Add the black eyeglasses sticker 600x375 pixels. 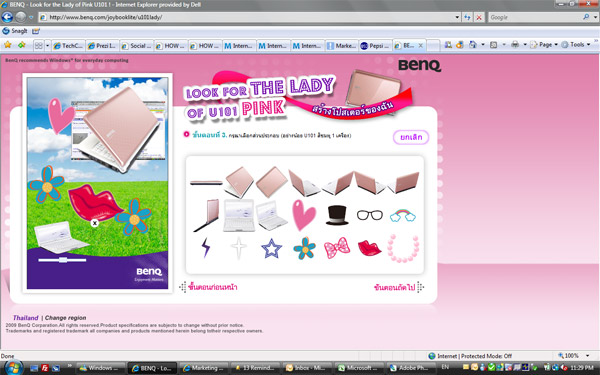370,215
